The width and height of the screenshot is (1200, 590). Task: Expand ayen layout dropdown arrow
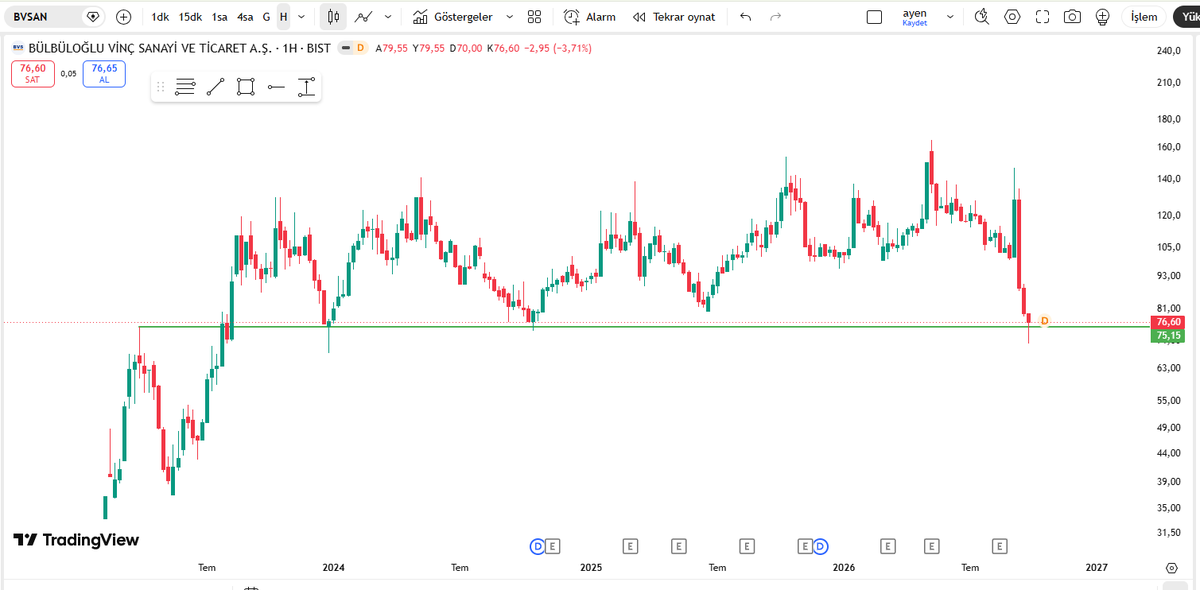coord(950,17)
